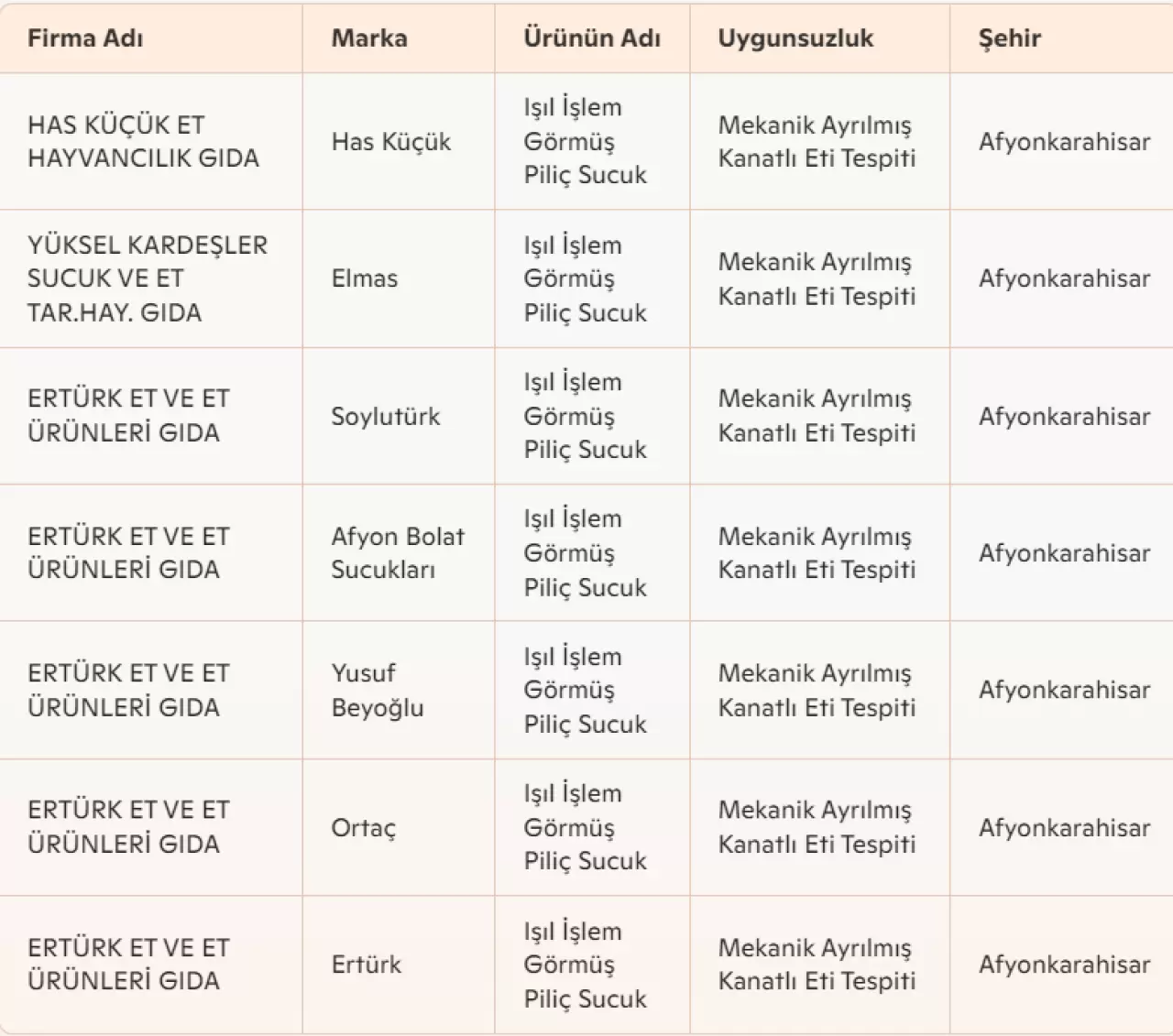Click the Uygunsuzluk column header
This screenshot has width=1173, height=1036.
click(795, 38)
